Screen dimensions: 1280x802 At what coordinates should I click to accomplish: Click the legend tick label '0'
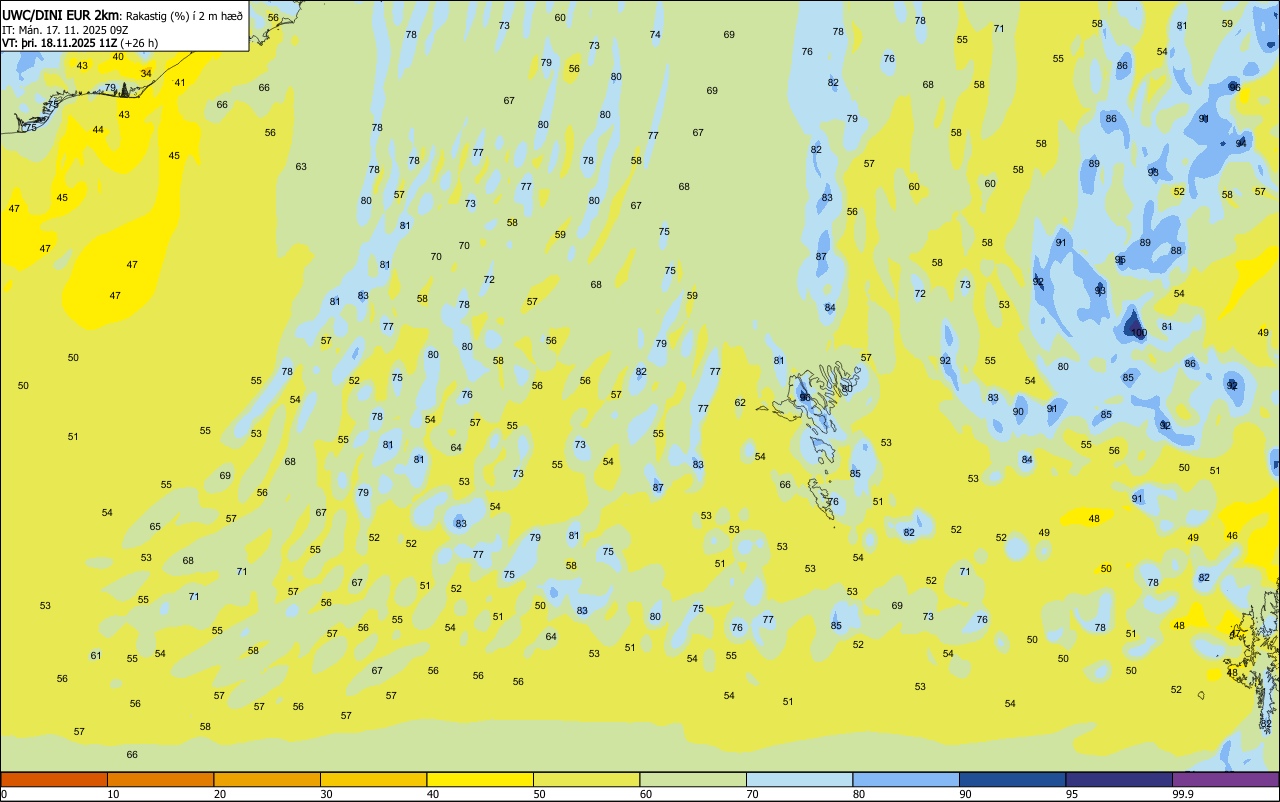tap(4, 794)
